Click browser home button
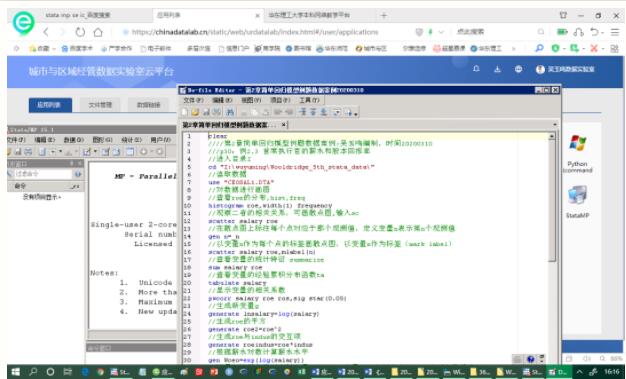 [98, 32]
